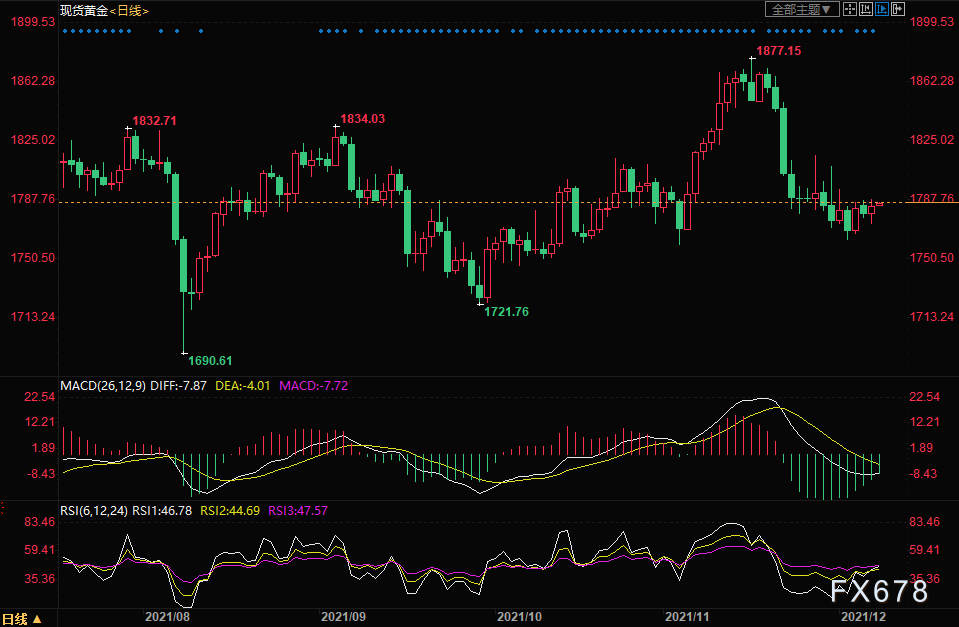Viewport: 959px width, 627px height.
Task: Click the 2021/10 date marker
Action: (x=519, y=617)
